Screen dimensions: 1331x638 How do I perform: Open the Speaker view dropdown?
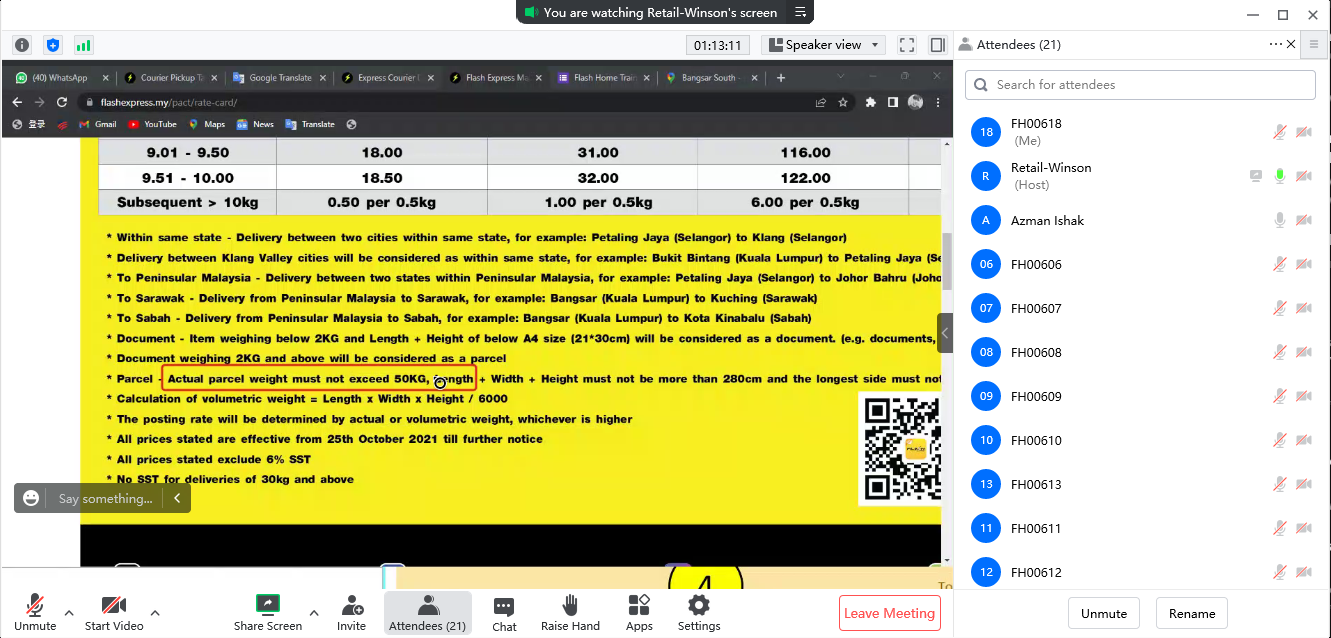[x=823, y=45]
